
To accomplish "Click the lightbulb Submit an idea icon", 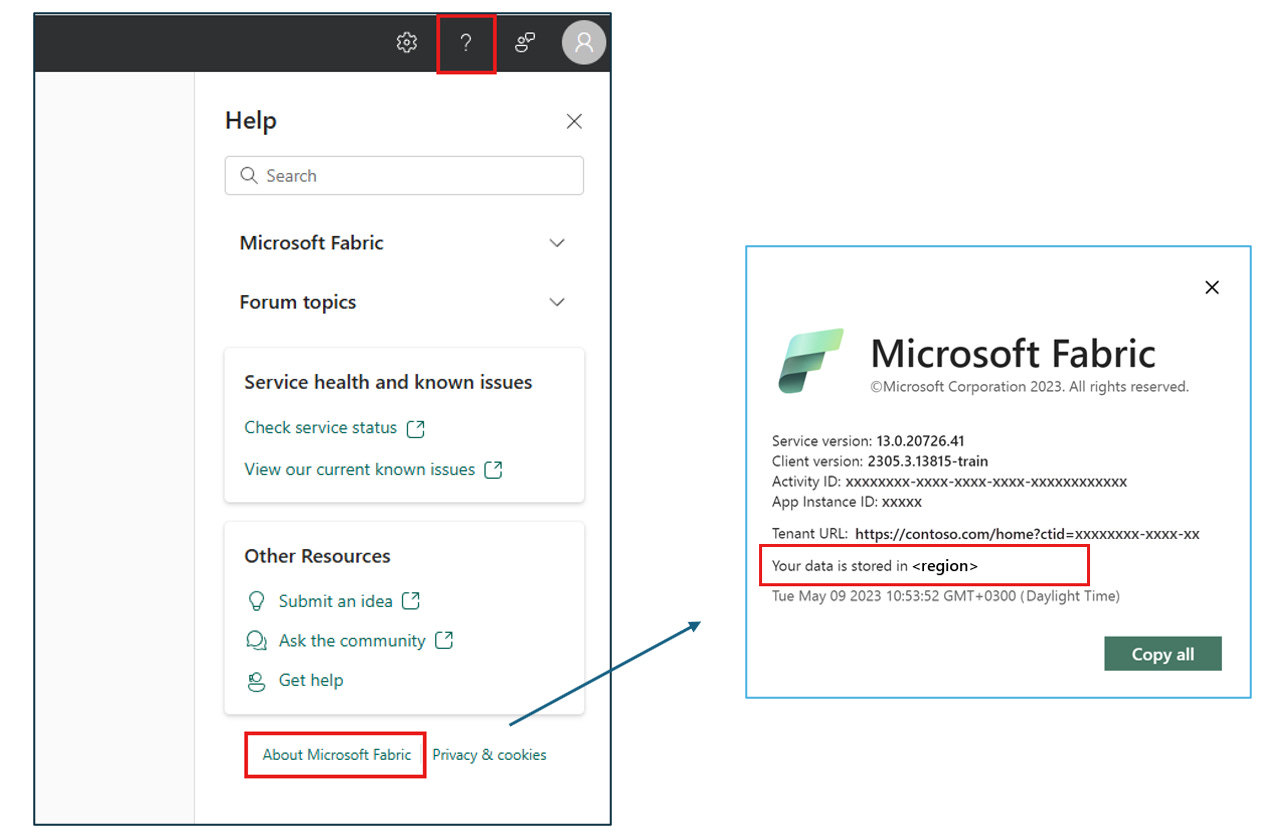I will (256, 601).
